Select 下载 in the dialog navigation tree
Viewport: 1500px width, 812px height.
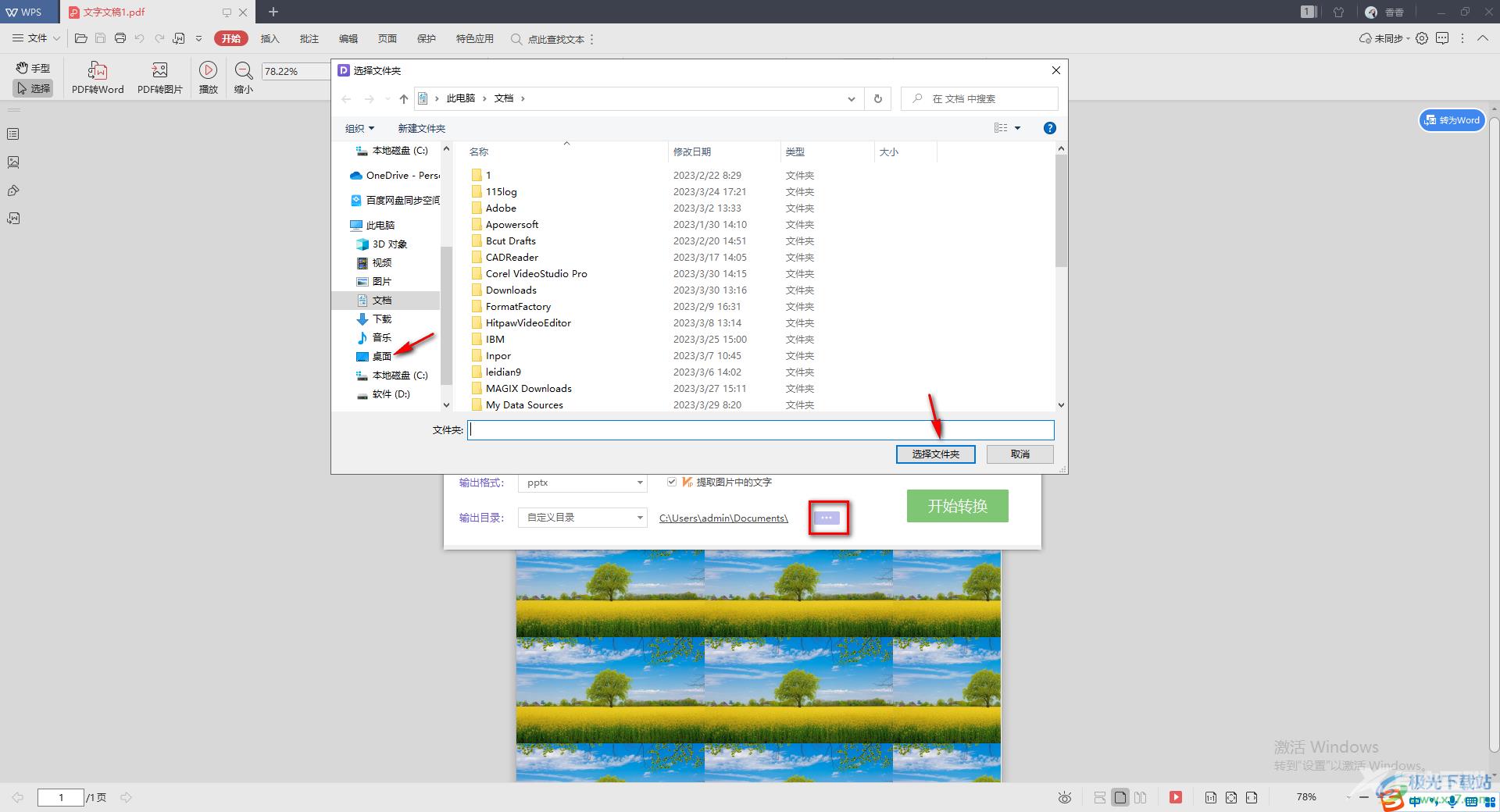click(x=382, y=319)
